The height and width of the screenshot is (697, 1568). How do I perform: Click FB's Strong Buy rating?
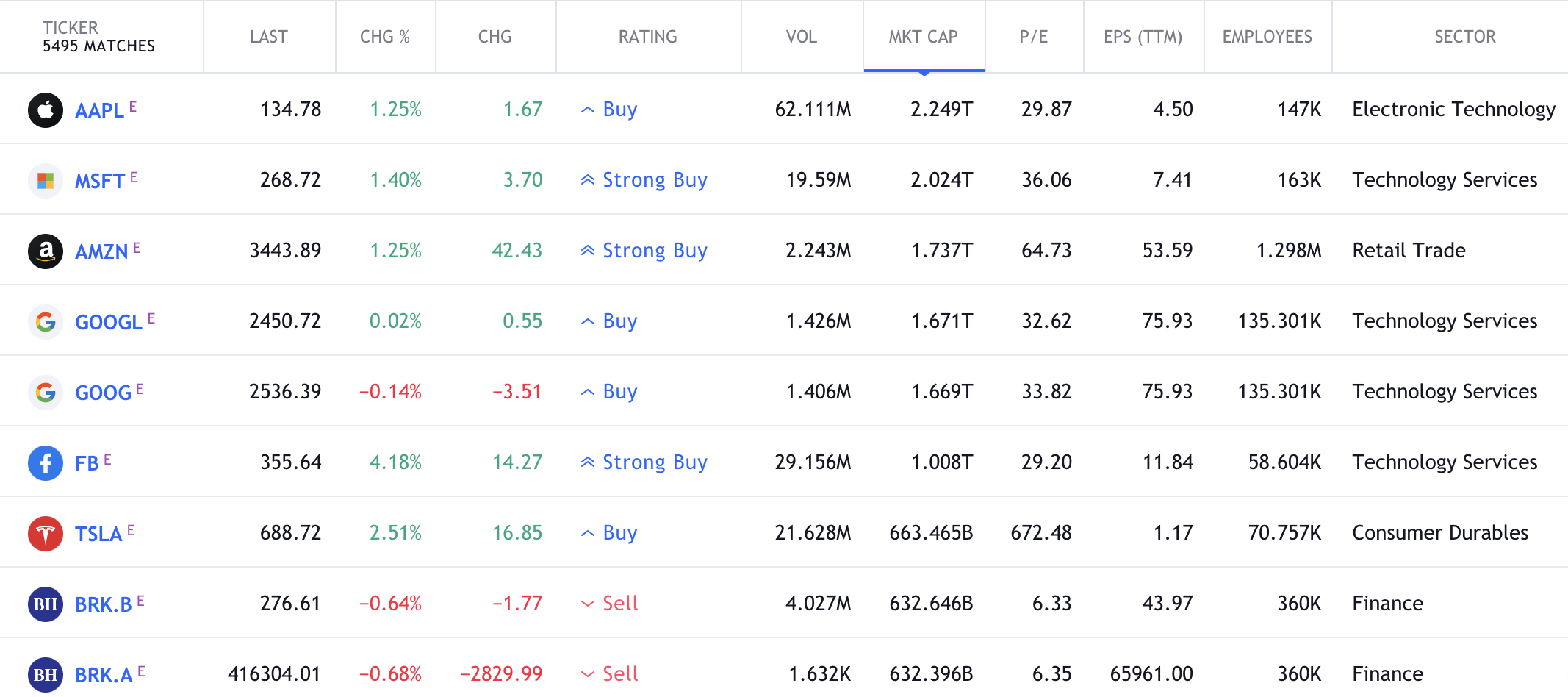click(644, 462)
